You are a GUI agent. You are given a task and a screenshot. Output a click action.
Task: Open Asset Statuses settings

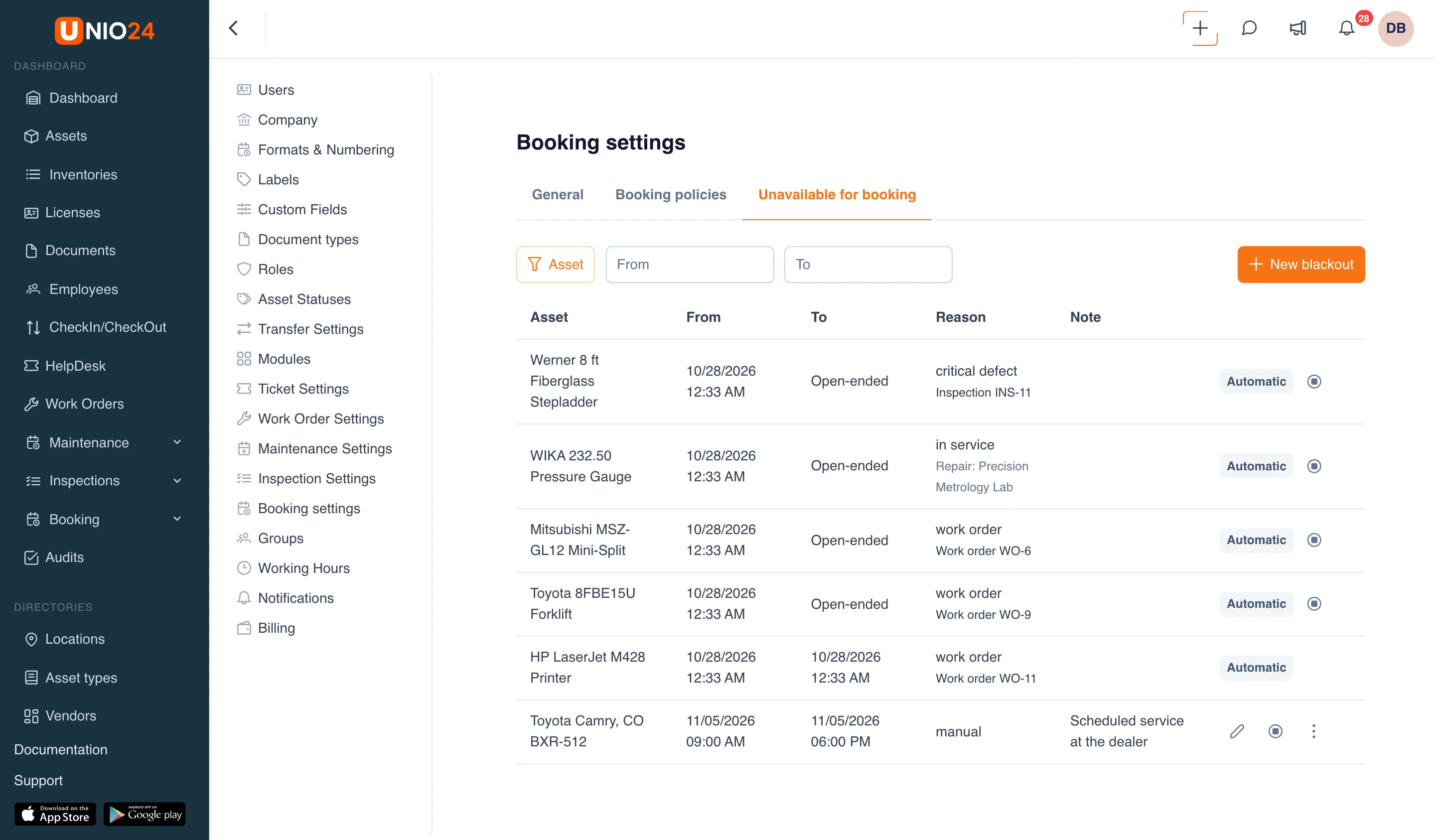(304, 299)
